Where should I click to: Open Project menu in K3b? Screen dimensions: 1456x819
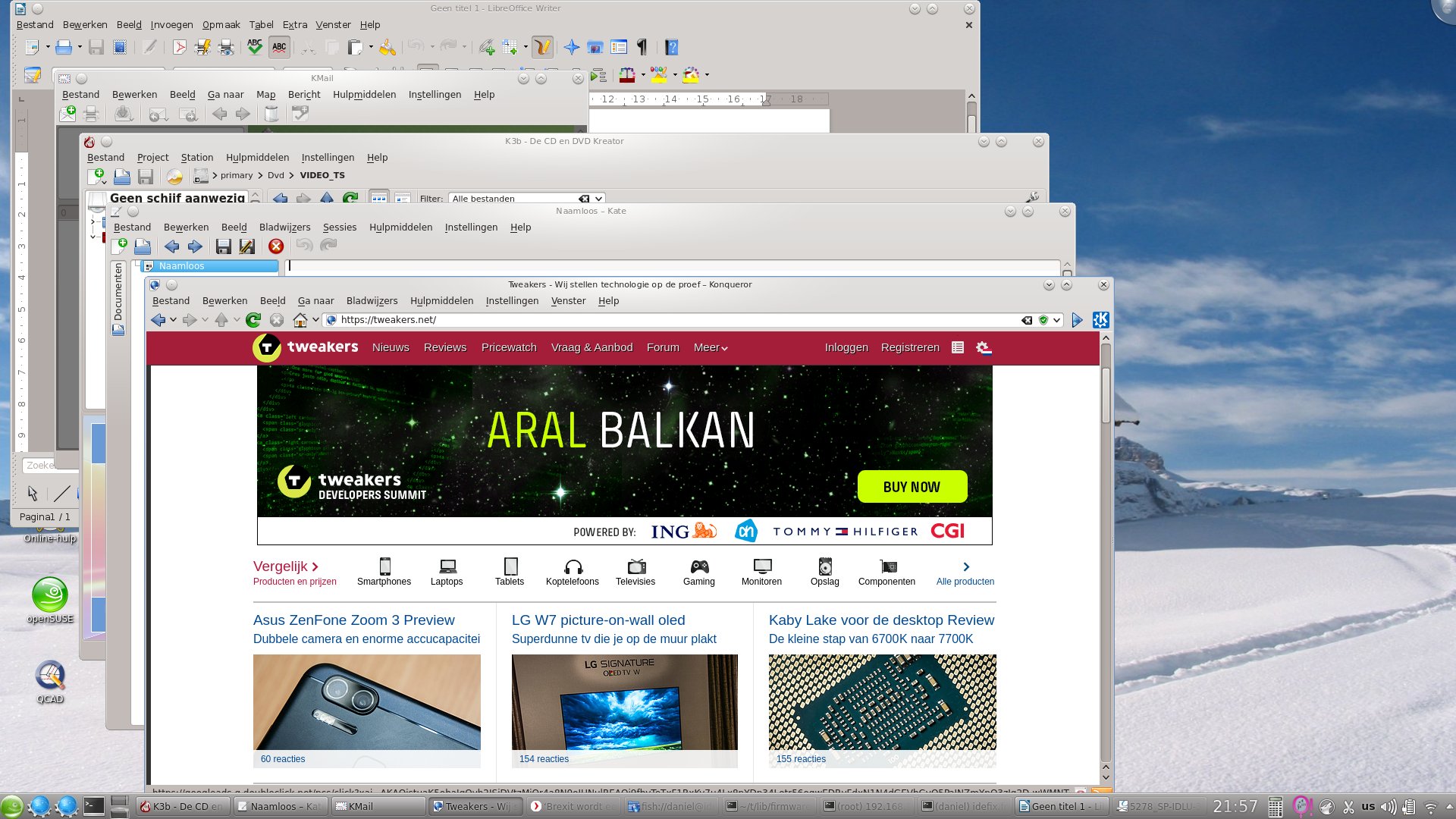pyautogui.click(x=152, y=157)
